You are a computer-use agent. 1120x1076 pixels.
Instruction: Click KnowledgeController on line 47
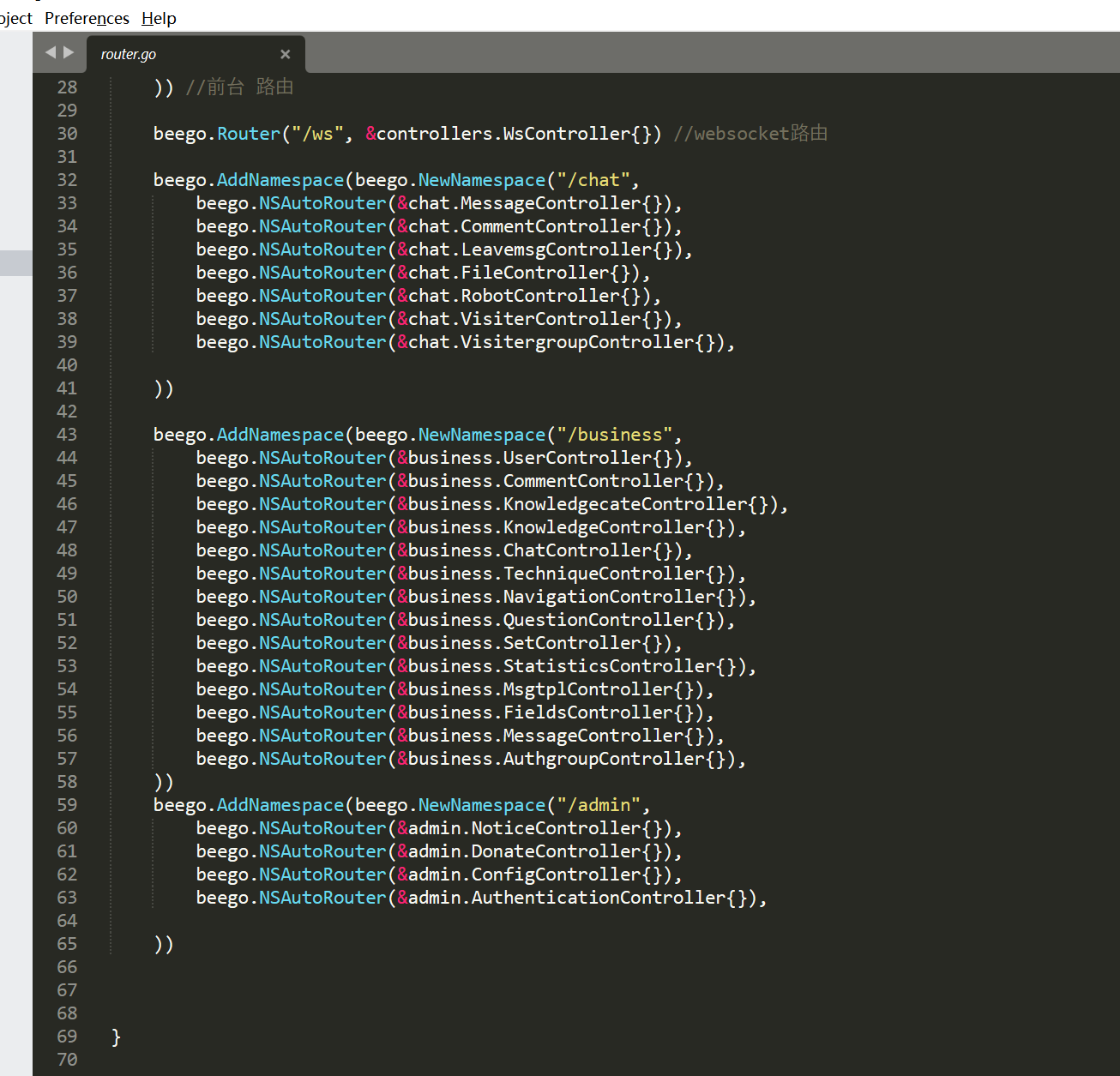tap(604, 527)
